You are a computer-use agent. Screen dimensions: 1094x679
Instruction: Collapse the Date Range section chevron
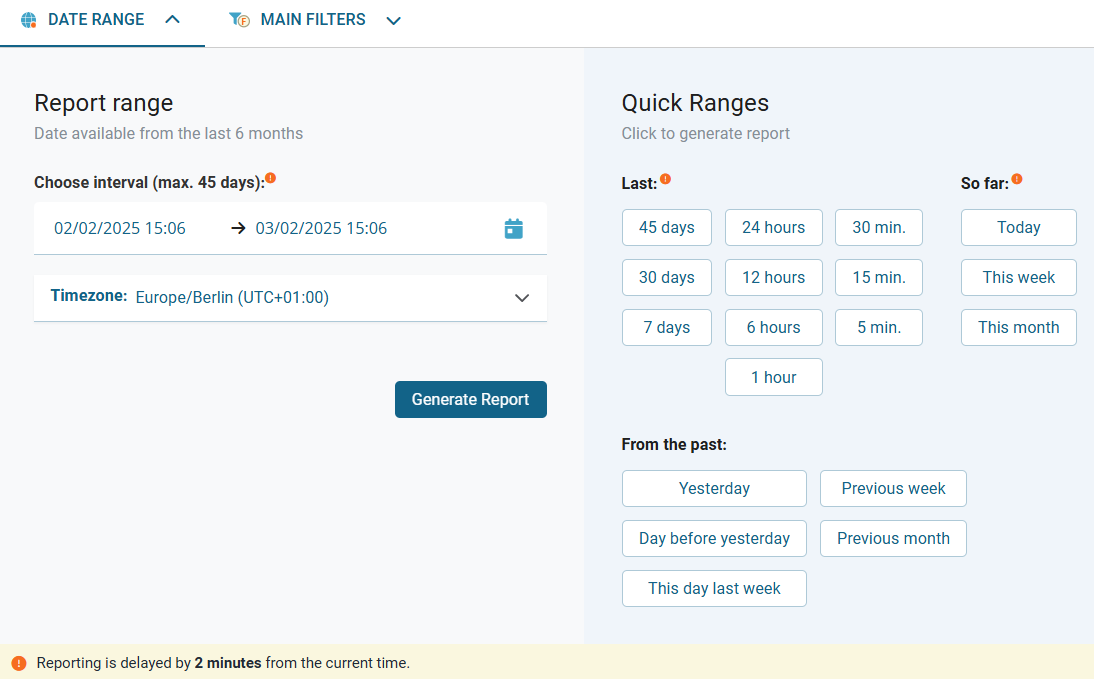172,20
